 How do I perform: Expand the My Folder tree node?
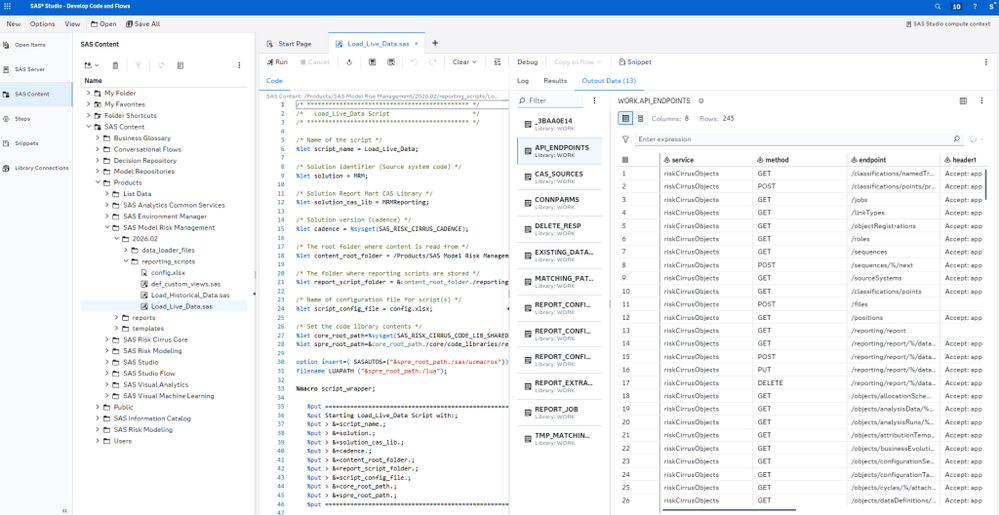89,93
